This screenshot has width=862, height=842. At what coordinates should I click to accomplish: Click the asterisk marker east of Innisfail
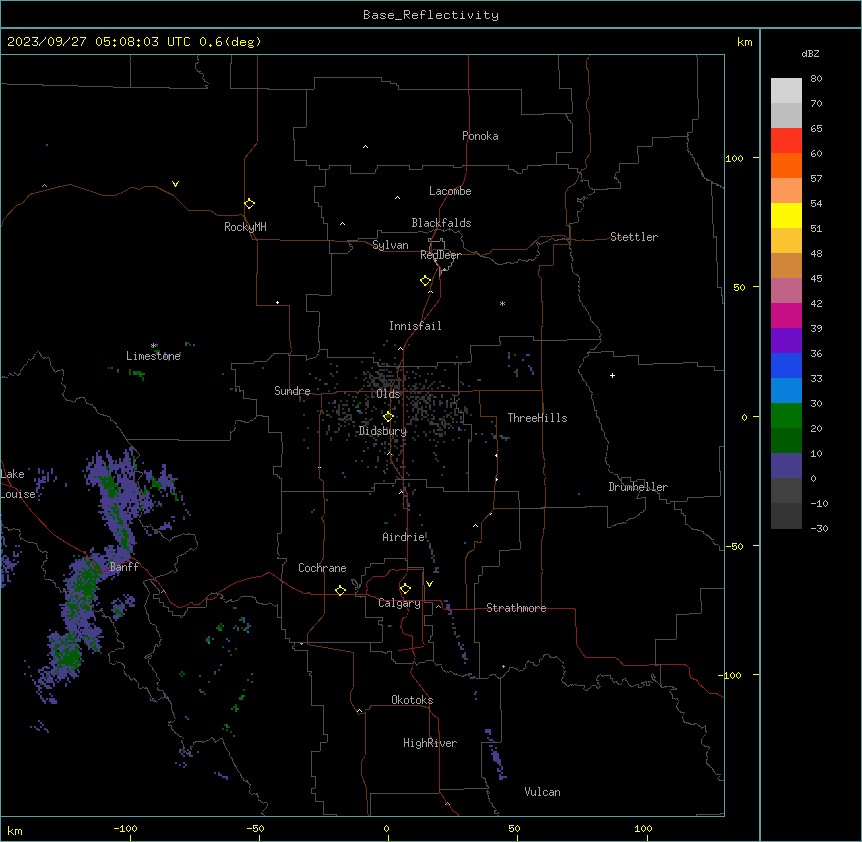click(x=502, y=303)
